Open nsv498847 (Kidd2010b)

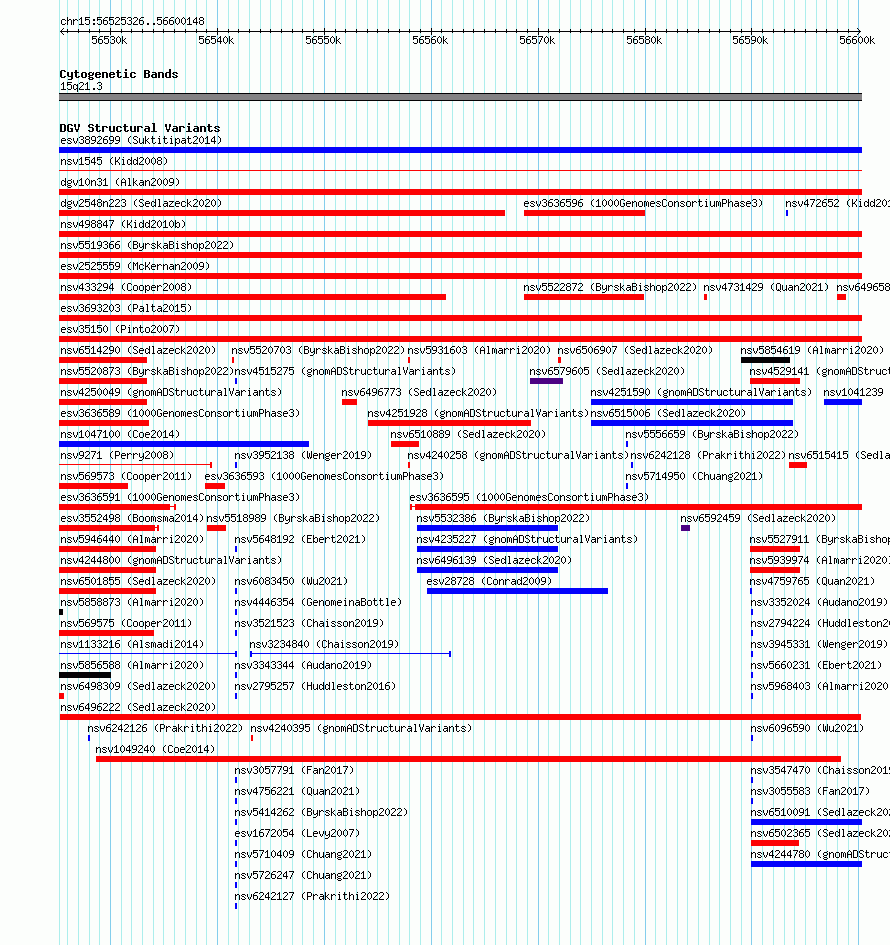pyautogui.click(x=123, y=225)
